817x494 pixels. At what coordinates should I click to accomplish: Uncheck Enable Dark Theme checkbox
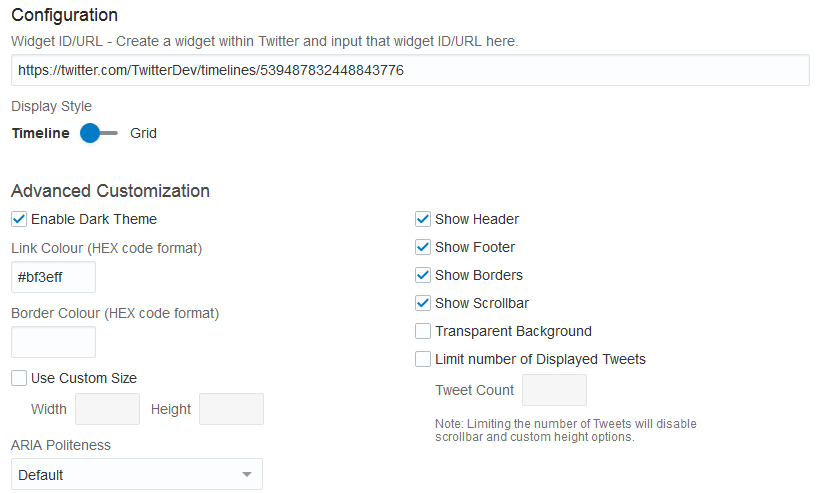19,219
